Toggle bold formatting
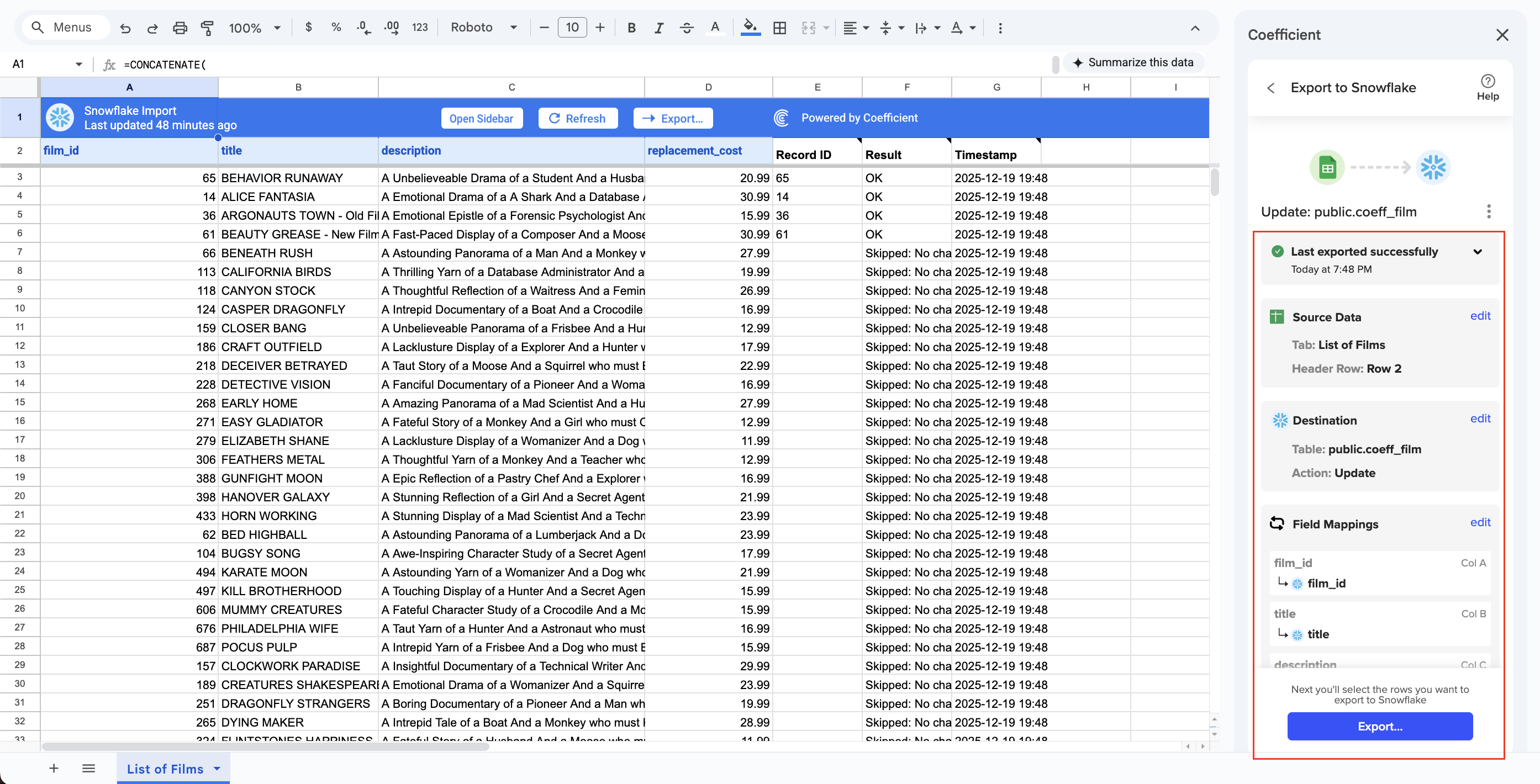Image resolution: width=1540 pixels, height=784 pixels. [x=631, y=28]
